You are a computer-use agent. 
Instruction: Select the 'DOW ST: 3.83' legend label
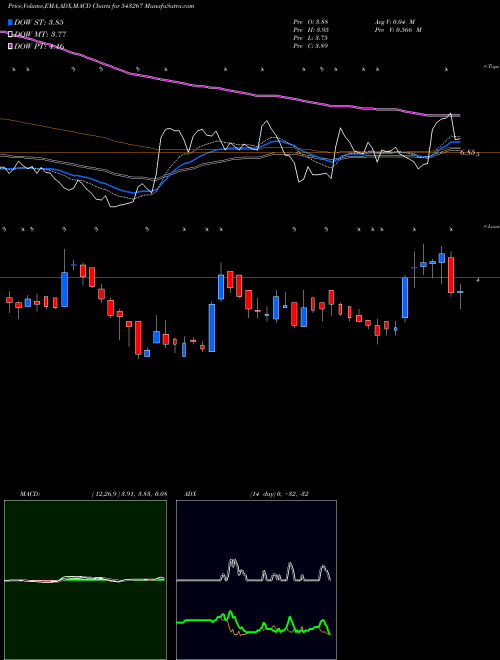click(x=39, y=22)
